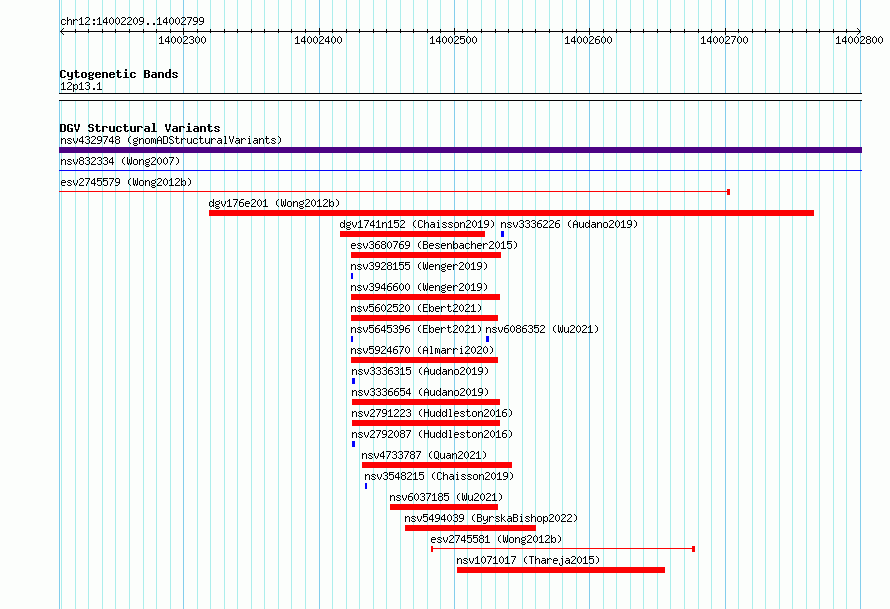Open nsv5645396 (Ebert2021) label
This screenshot has width=890, height=609.
click(417, 329)
